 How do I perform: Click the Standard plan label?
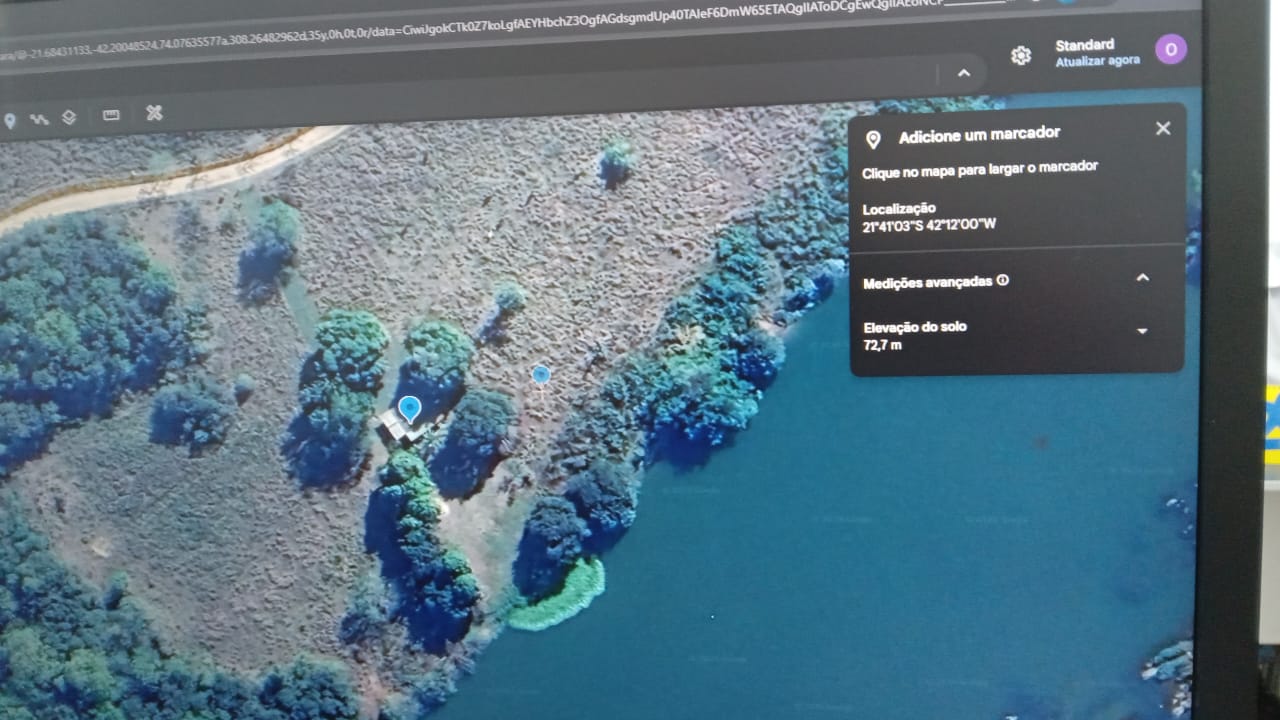[x=1084, y=45]
